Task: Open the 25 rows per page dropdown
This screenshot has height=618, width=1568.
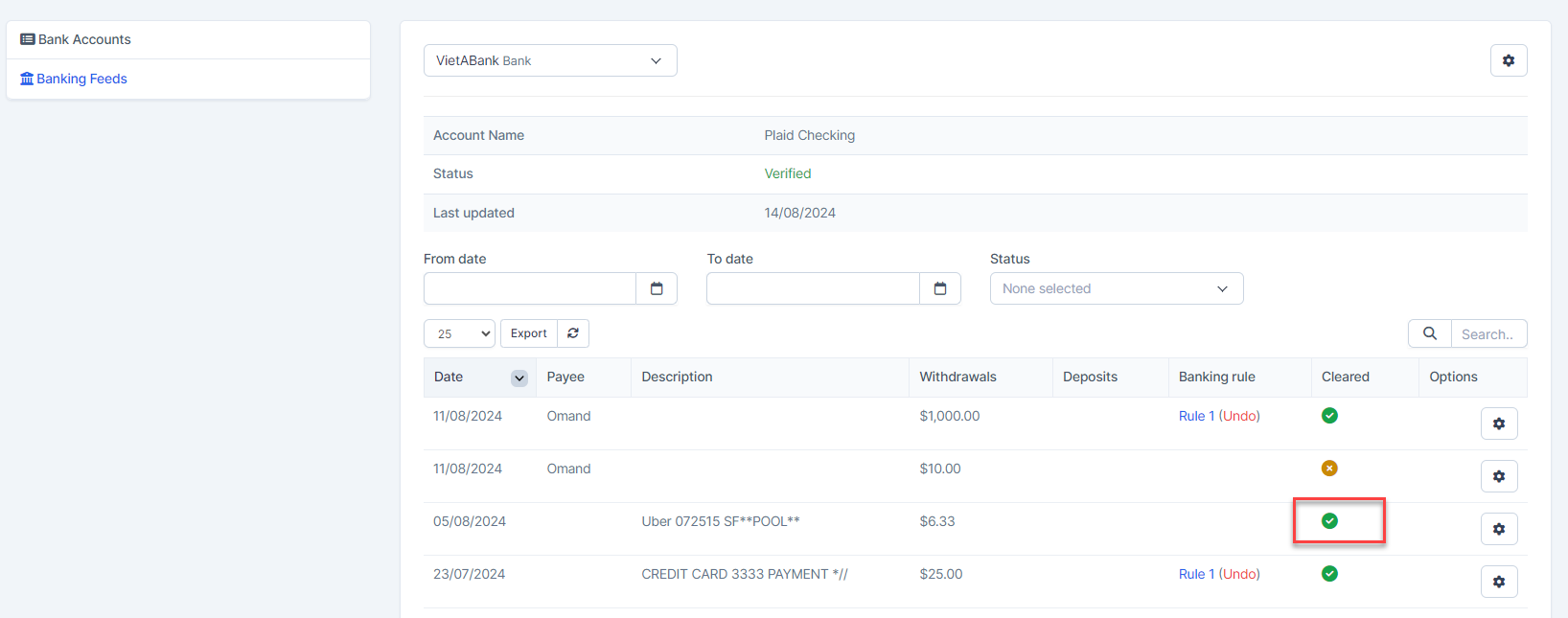Action: tap(459, 333)
